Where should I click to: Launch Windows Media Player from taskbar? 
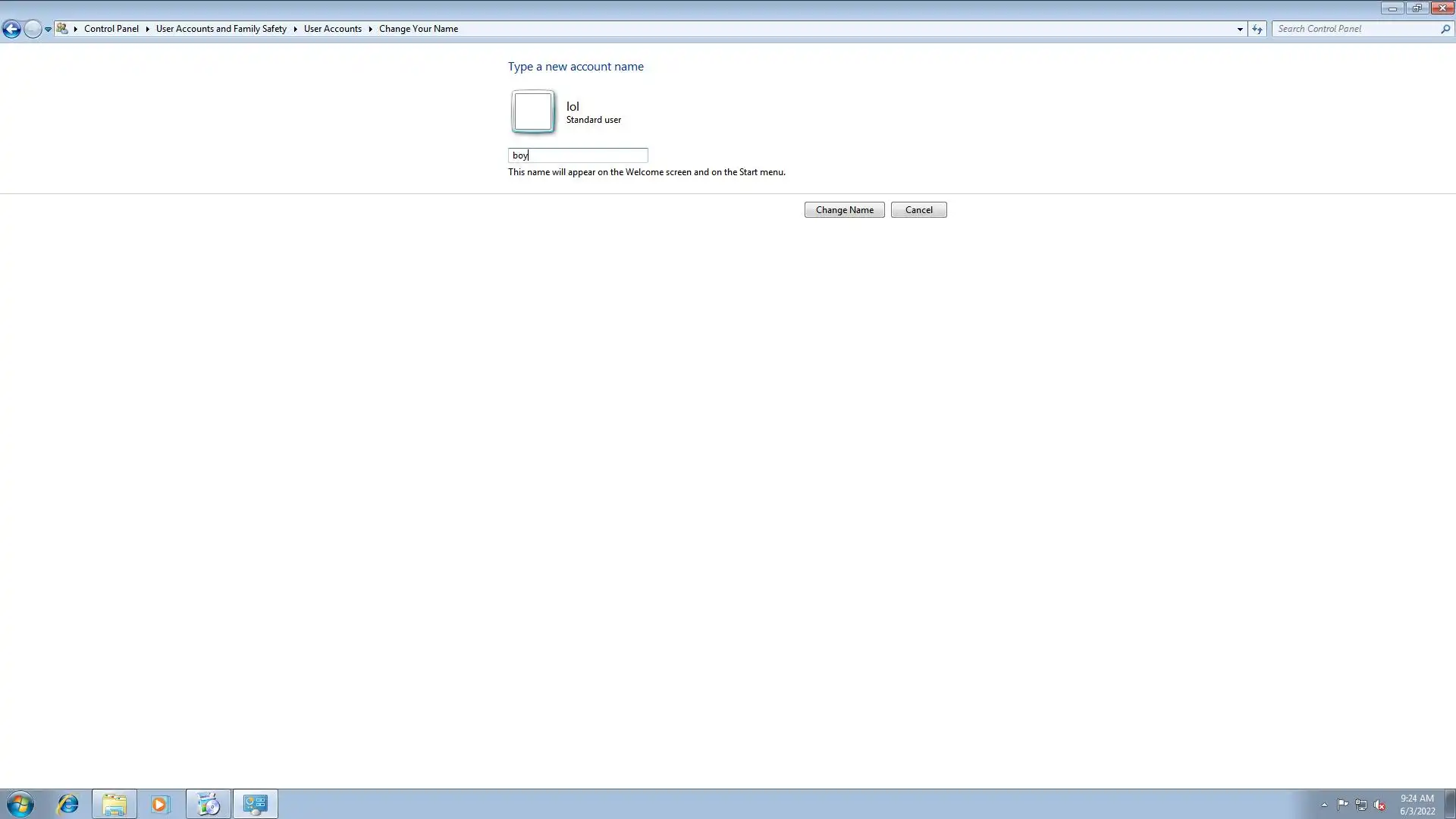click(x=160, y=804)
